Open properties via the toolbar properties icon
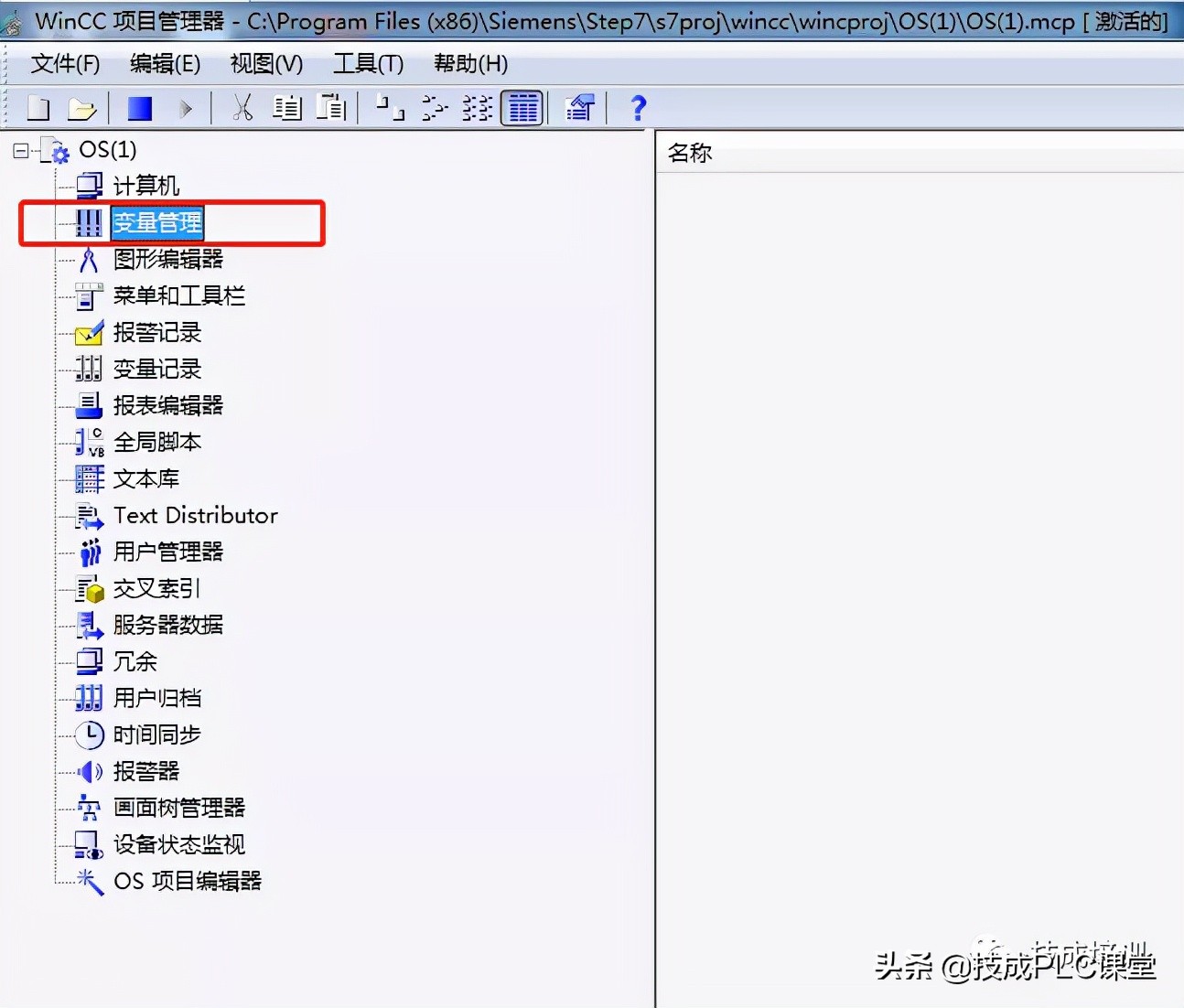The image size is (1184, 1008). (x=579, y=107)
